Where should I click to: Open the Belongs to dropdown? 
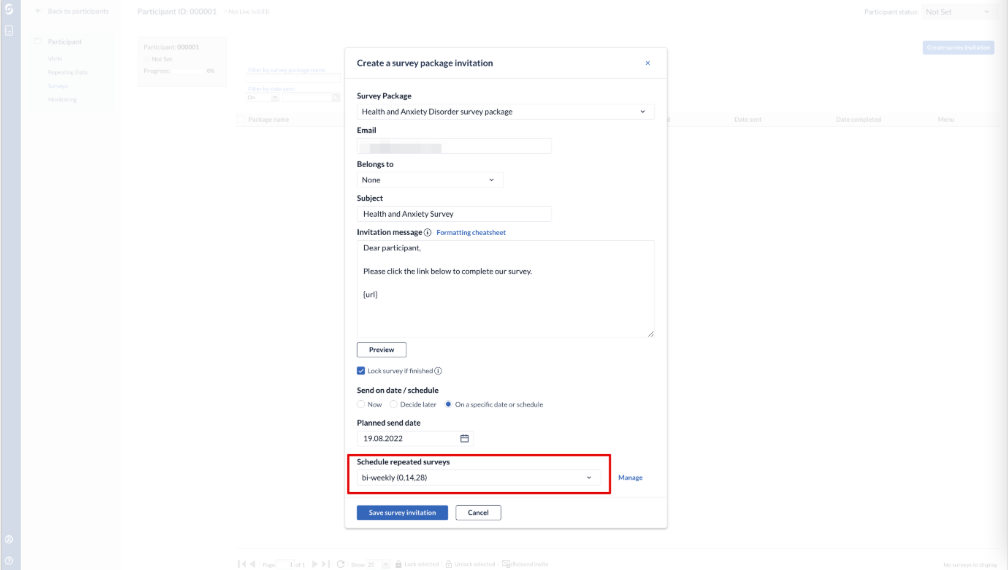pyautogui.click(x=429, y=180)
